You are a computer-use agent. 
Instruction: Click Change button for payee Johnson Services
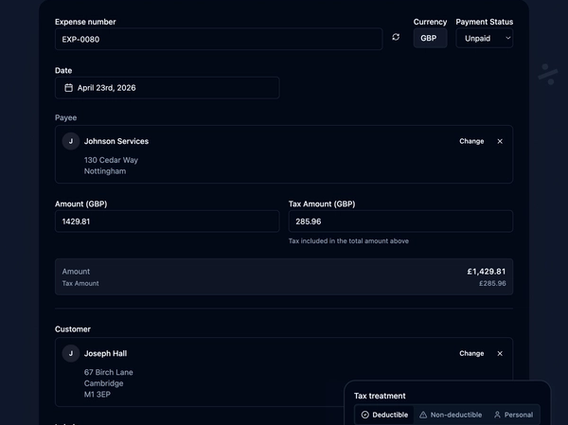pos(472,141)
